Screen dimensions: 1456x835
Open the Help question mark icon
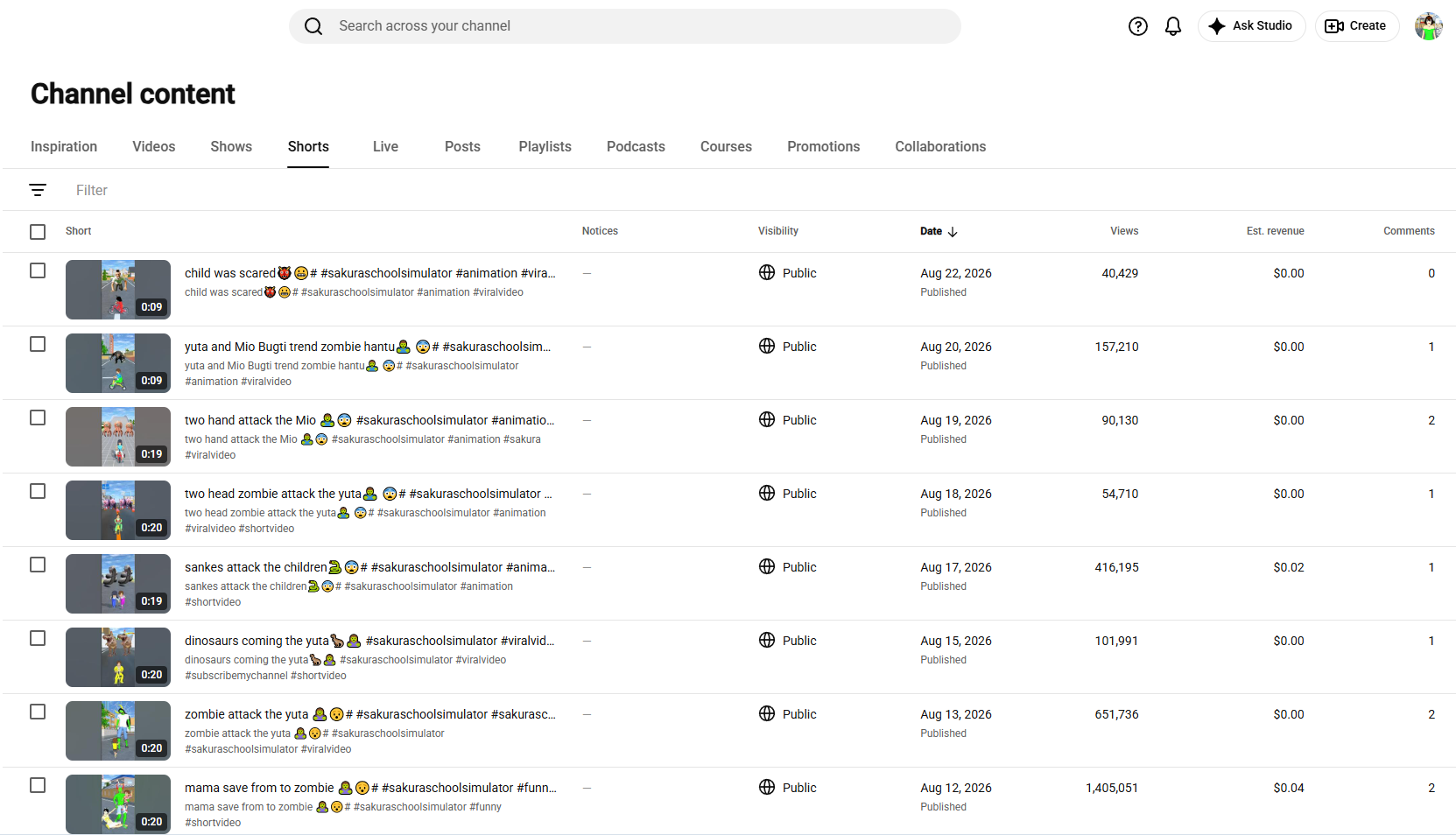pos(1138,26)
